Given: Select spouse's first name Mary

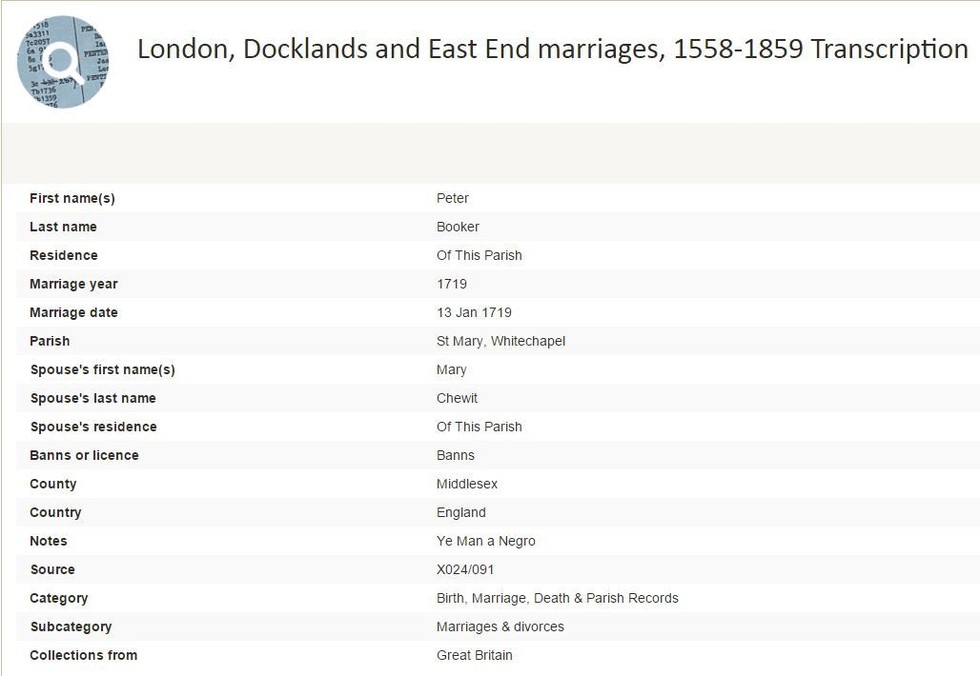Looking at the screenshot, I should [451, 370].
